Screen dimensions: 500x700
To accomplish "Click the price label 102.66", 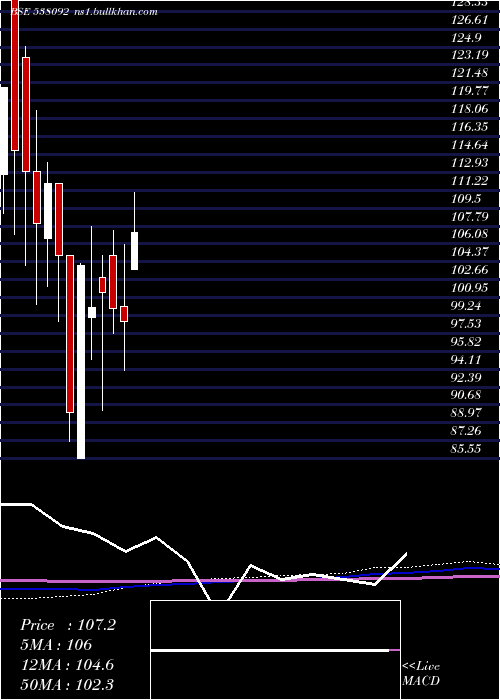I will click(x=470, y=270).
